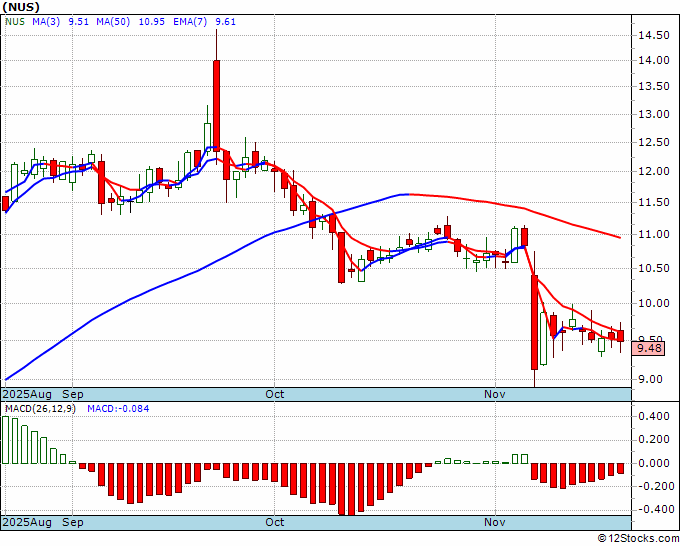Click the 11.00 price axis label
Screen dimensions: 680x546
click(654, 234)
